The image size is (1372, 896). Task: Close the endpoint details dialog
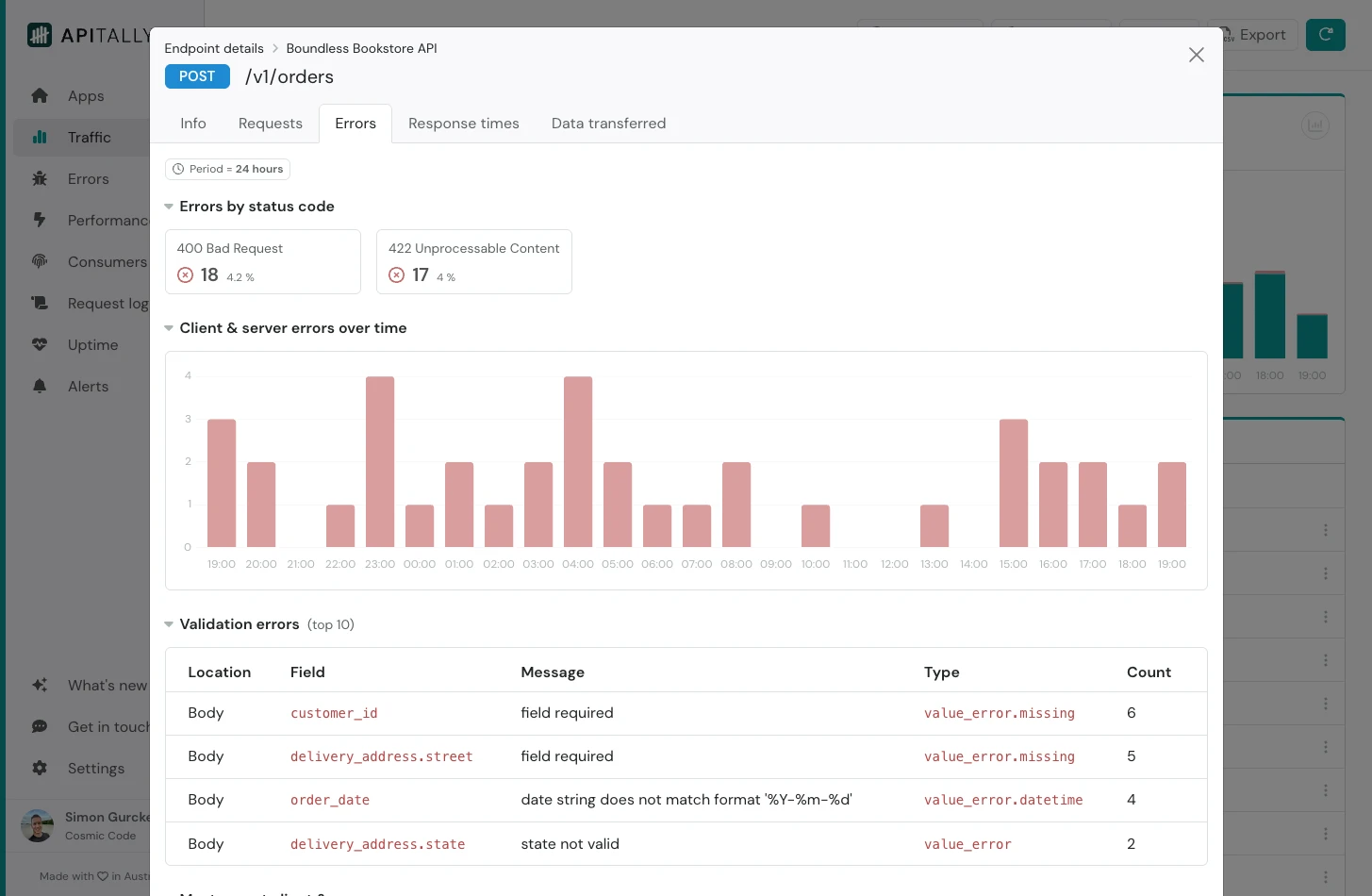[x=1196, y=55]
